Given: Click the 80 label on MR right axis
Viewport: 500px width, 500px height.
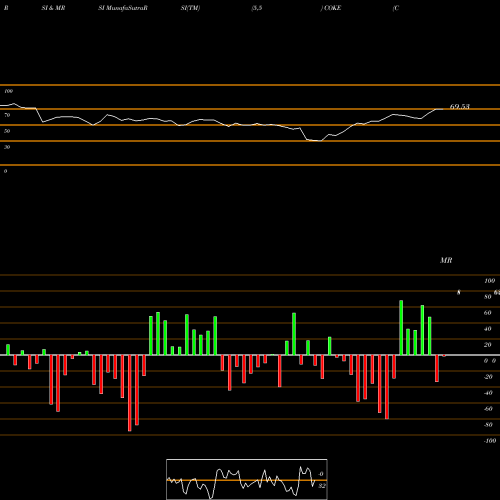Looking at the screenshot, I should click(x=488, y=297).
